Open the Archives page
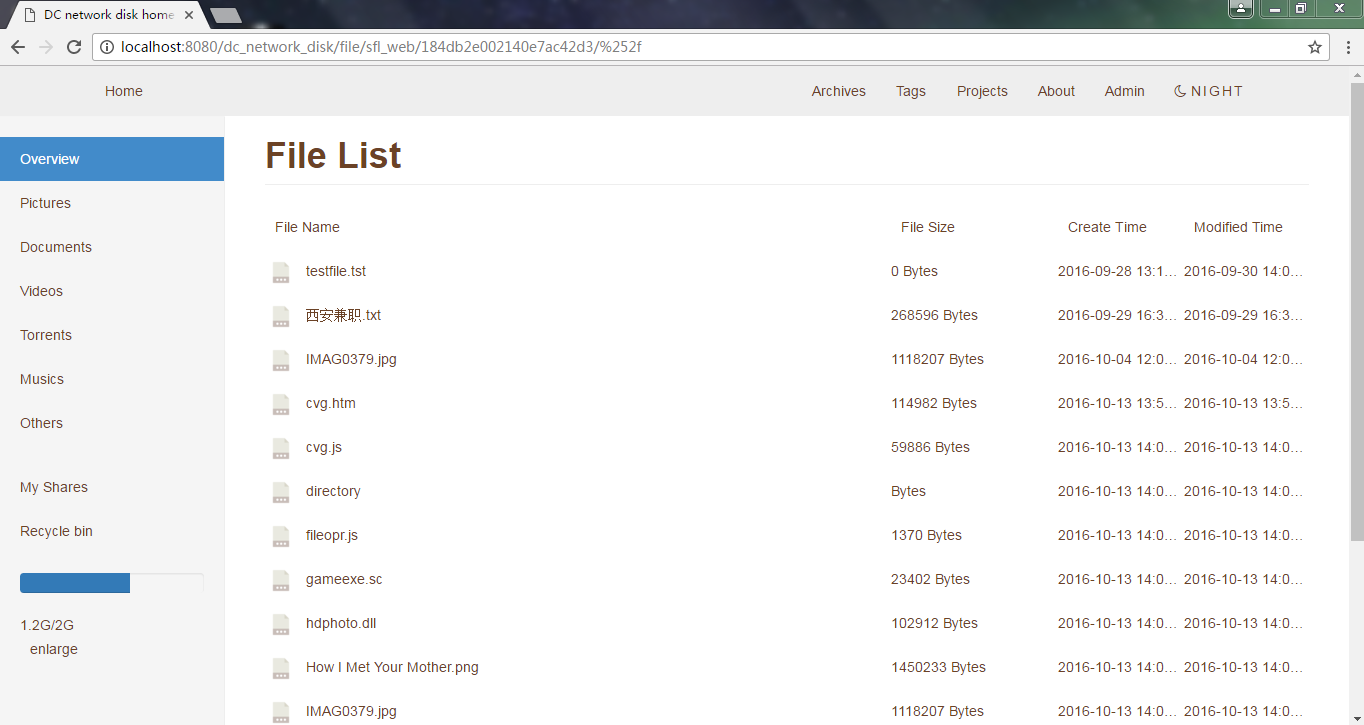1364x725 pixels. coord(839,91)
